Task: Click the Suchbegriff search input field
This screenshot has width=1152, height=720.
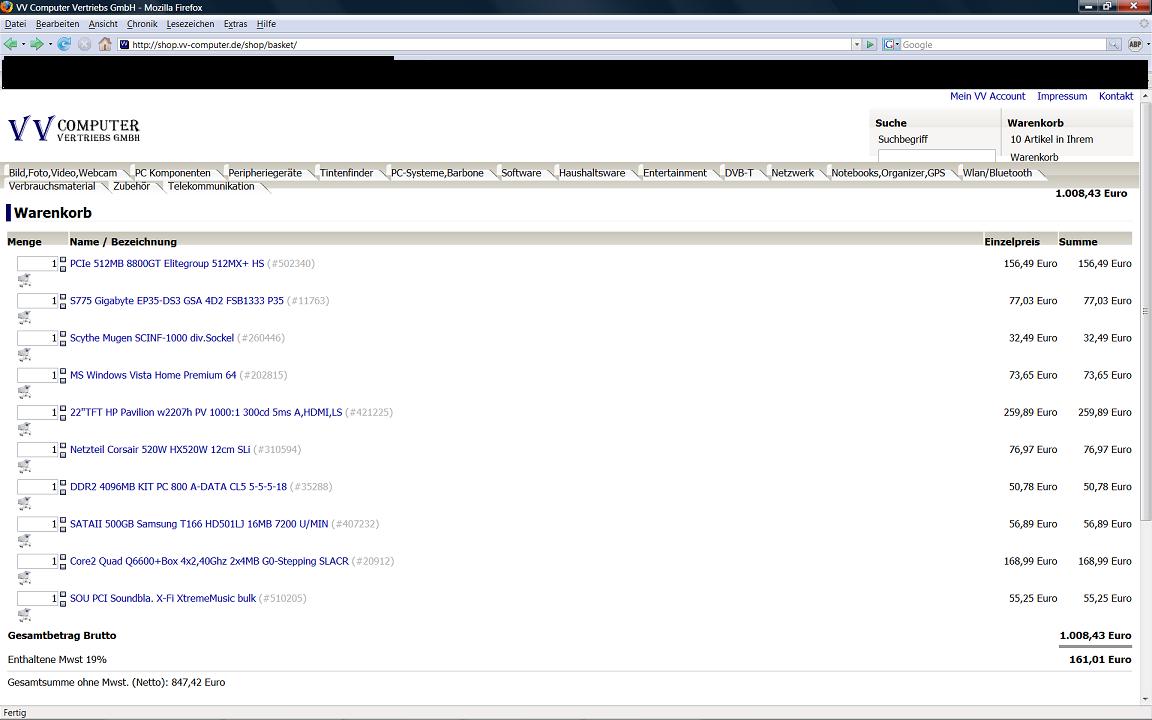Action: (937, 156)
